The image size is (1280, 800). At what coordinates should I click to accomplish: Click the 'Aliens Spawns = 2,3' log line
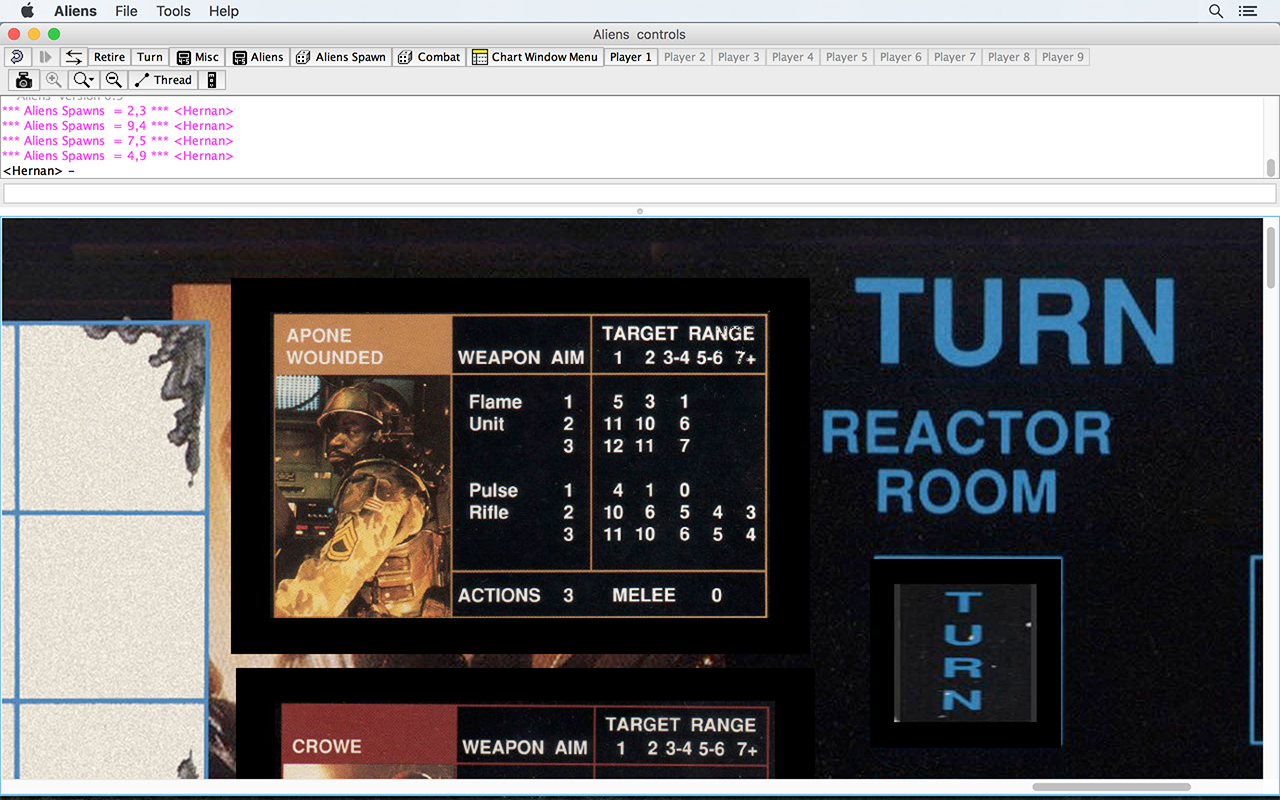pos(118,111)
